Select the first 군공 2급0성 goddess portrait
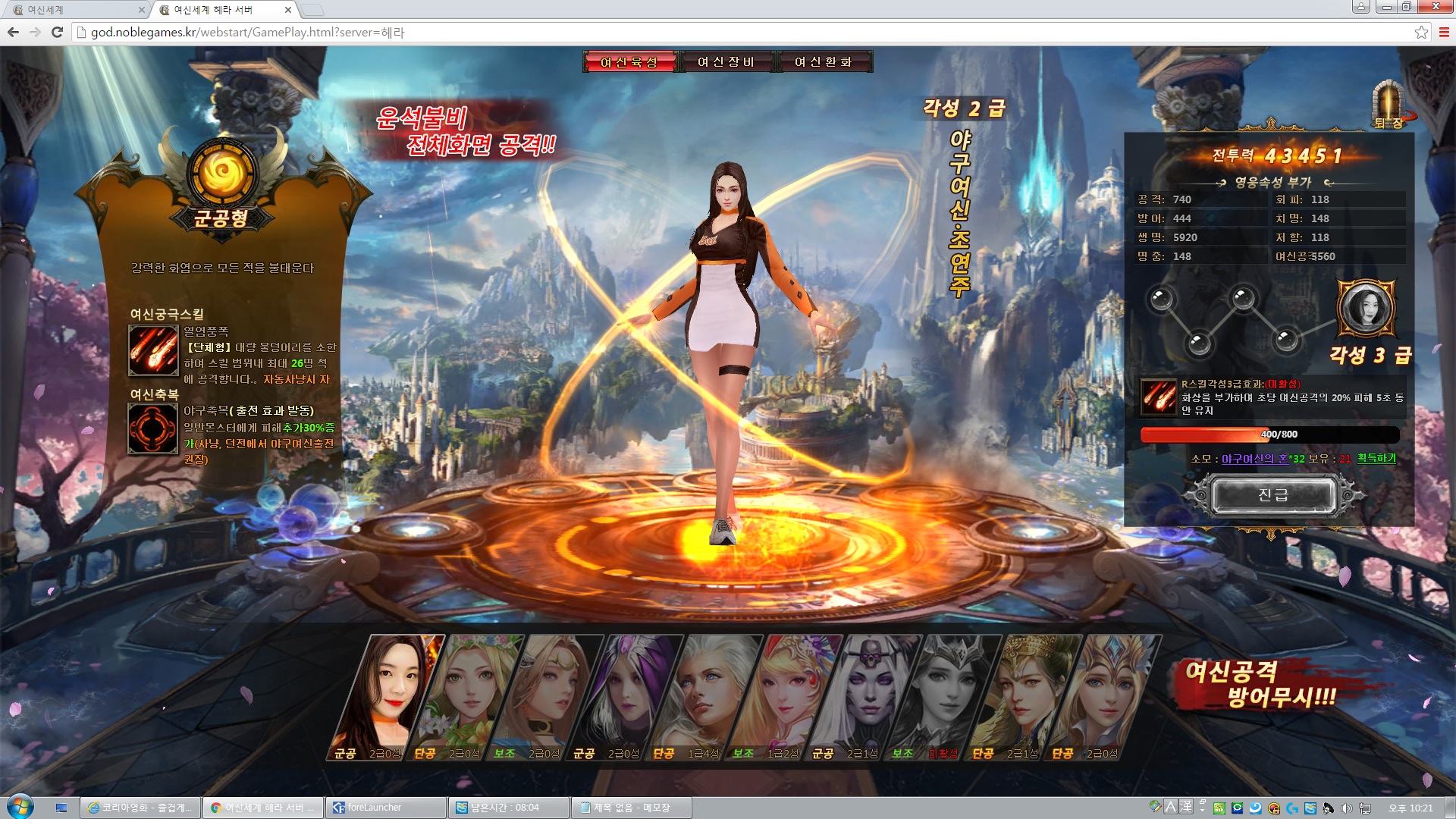Viewport: 1456px width, 819px height. click(385, 698)
